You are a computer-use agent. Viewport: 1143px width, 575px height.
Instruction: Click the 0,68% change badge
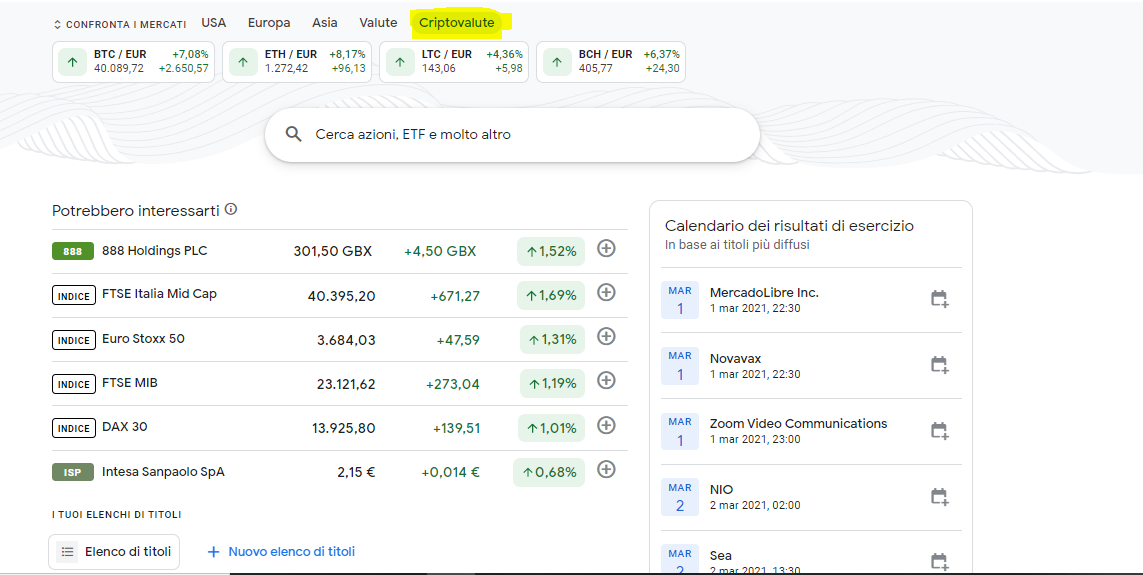549,472
